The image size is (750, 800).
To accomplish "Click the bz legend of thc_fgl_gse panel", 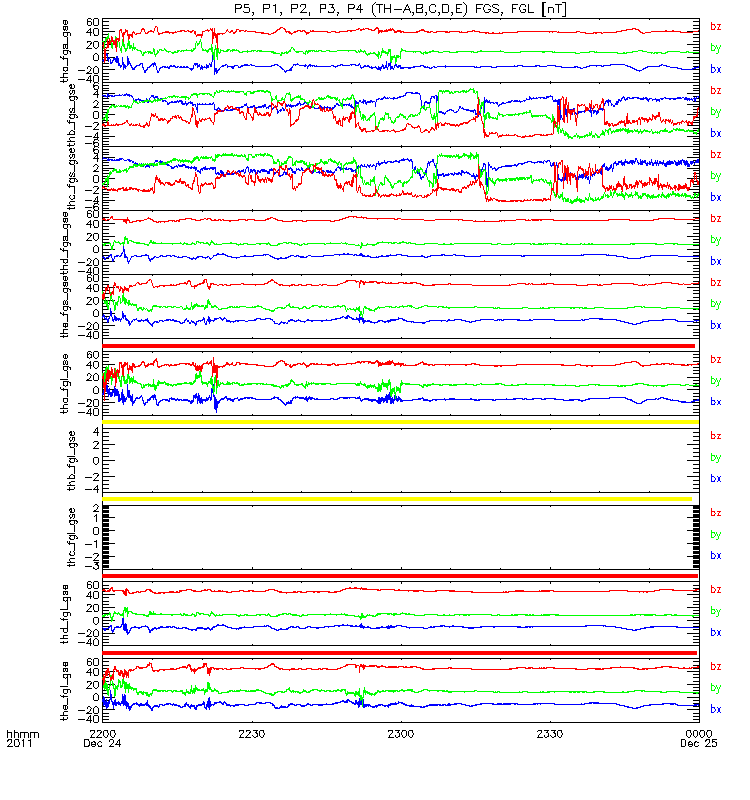I will 716,513.
